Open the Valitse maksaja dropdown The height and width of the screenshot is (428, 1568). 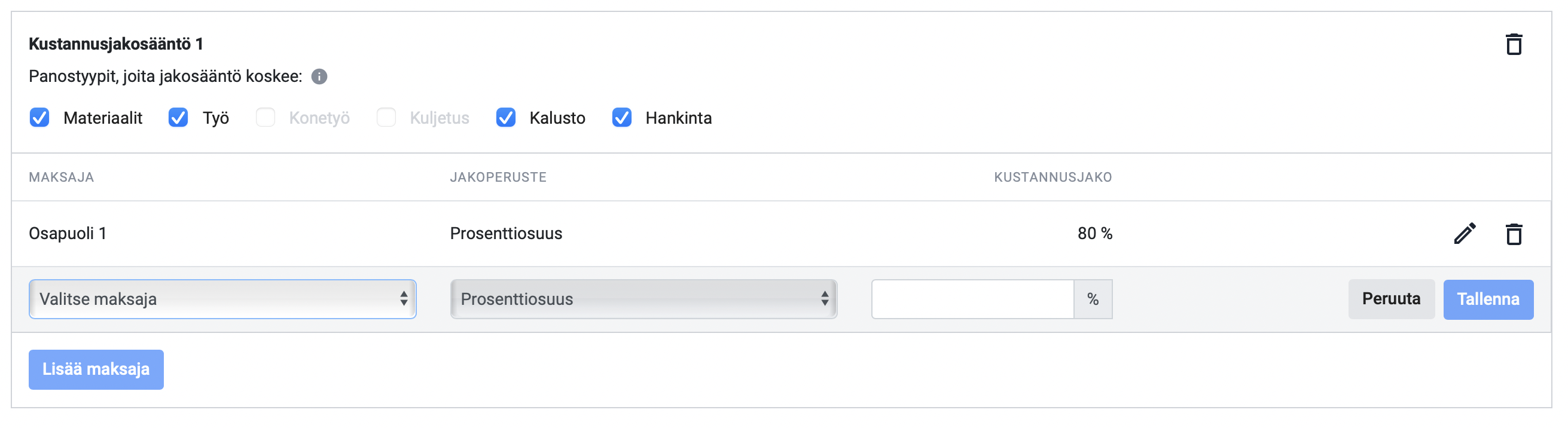click(x=223, y=299)
